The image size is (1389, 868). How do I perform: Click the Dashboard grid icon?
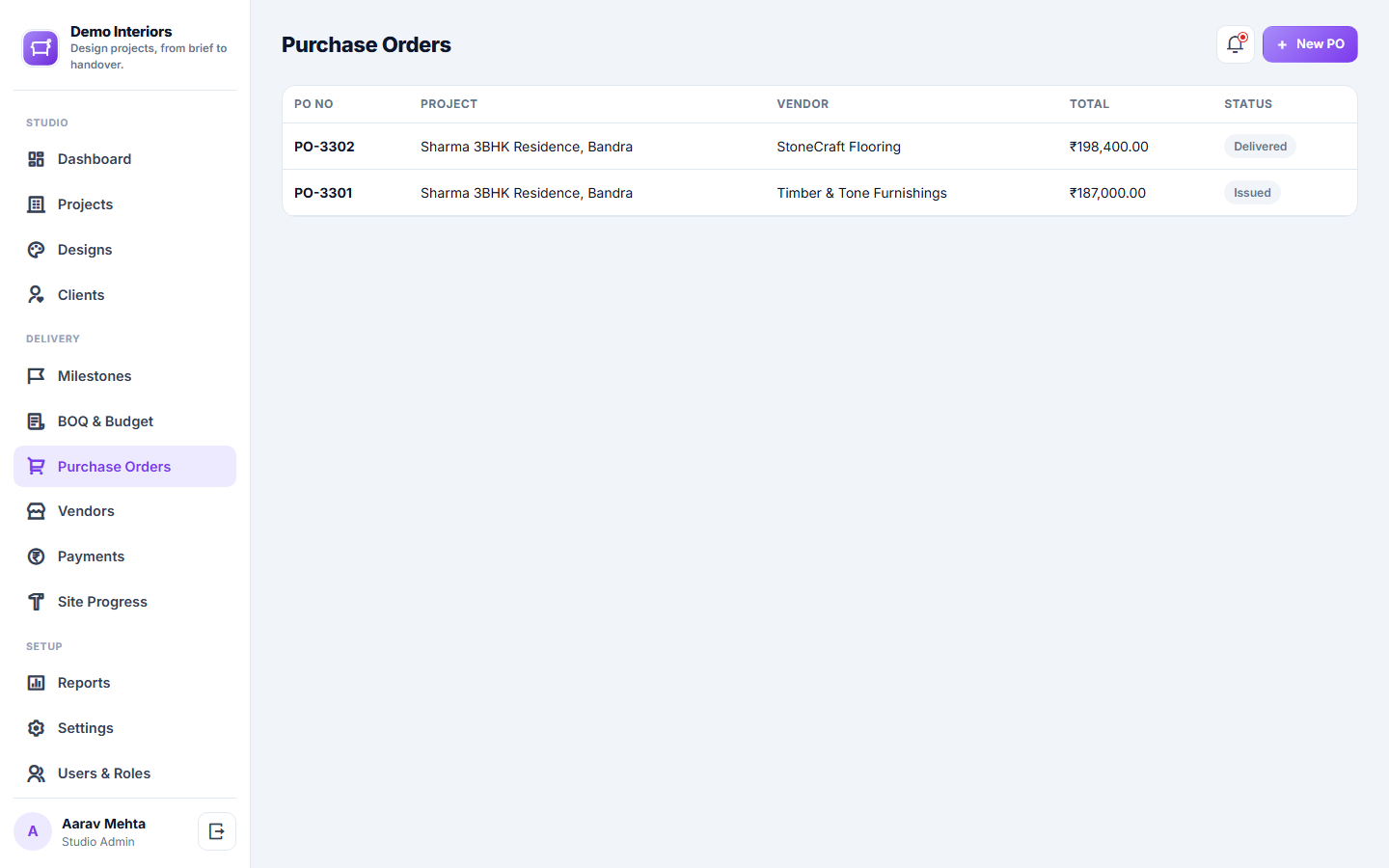[37, 159]
